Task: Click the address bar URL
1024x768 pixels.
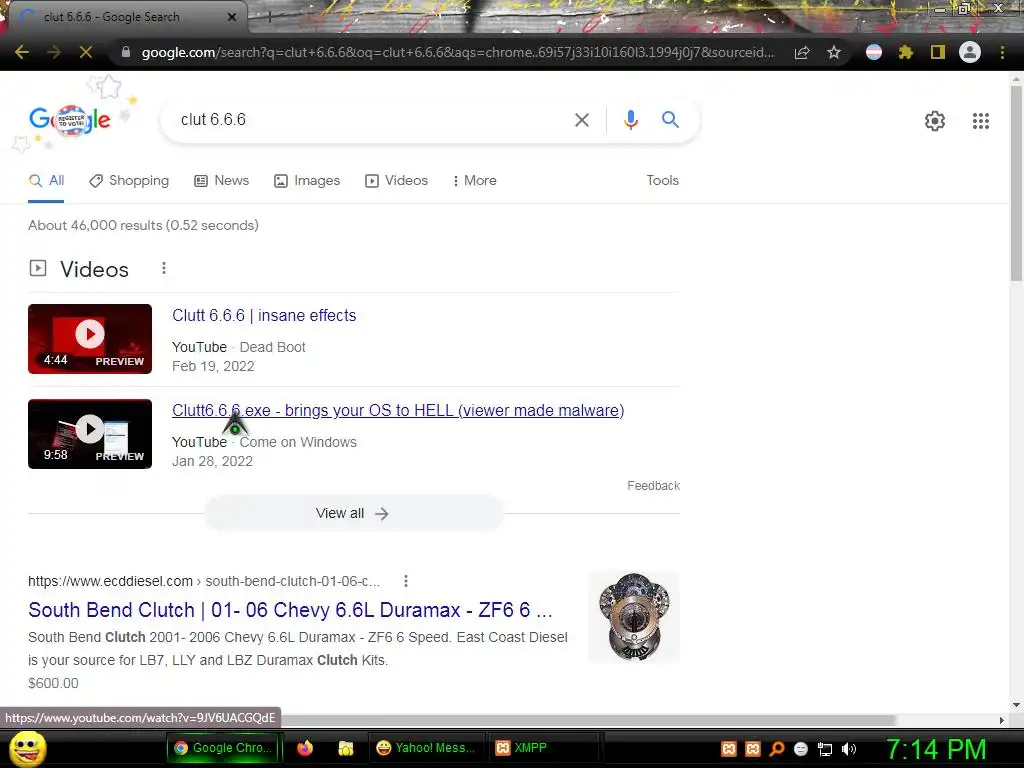Action: point(457,52)
